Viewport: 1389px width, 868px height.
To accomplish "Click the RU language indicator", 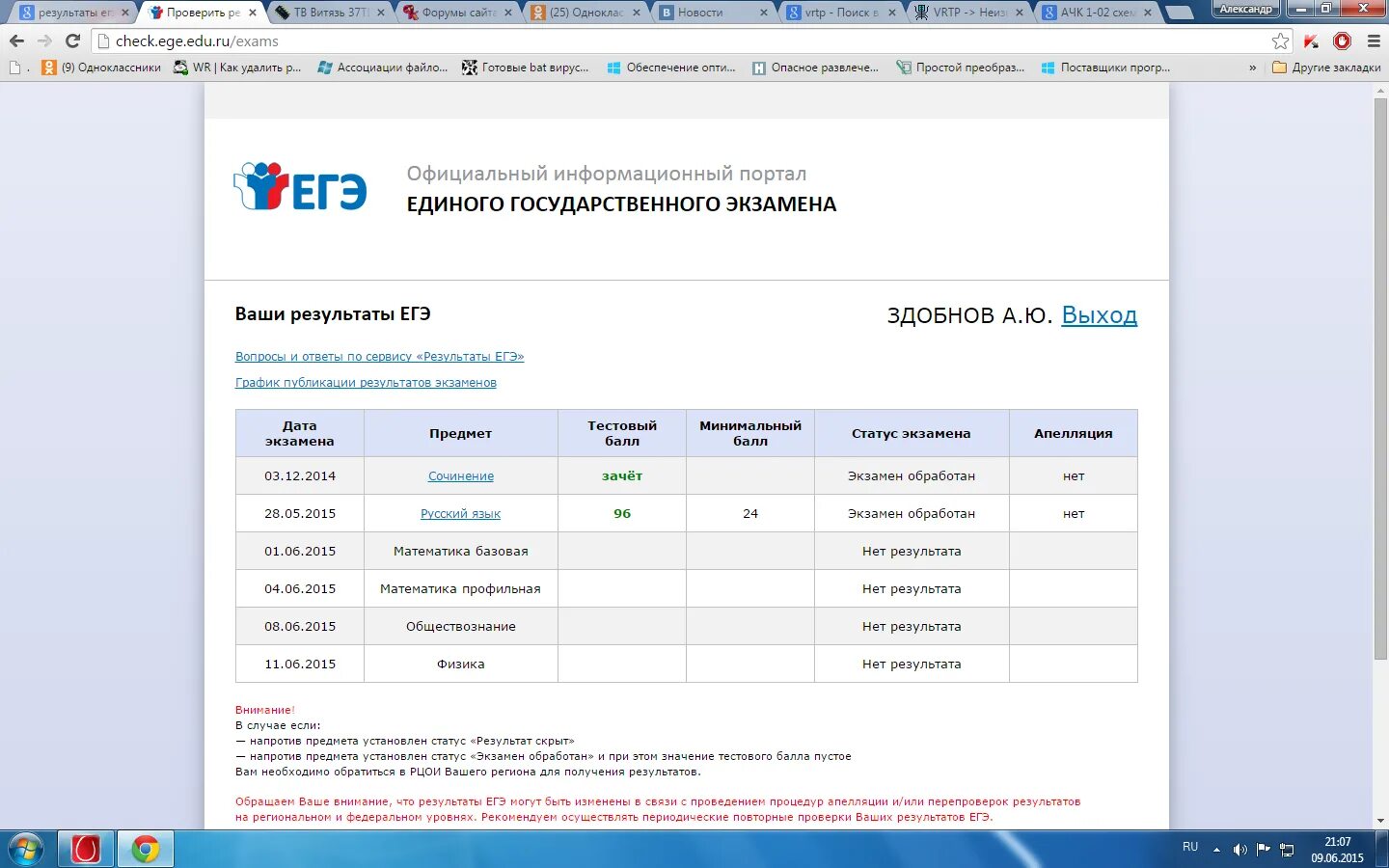I will pyautogui.click(x=1190, y=847).
